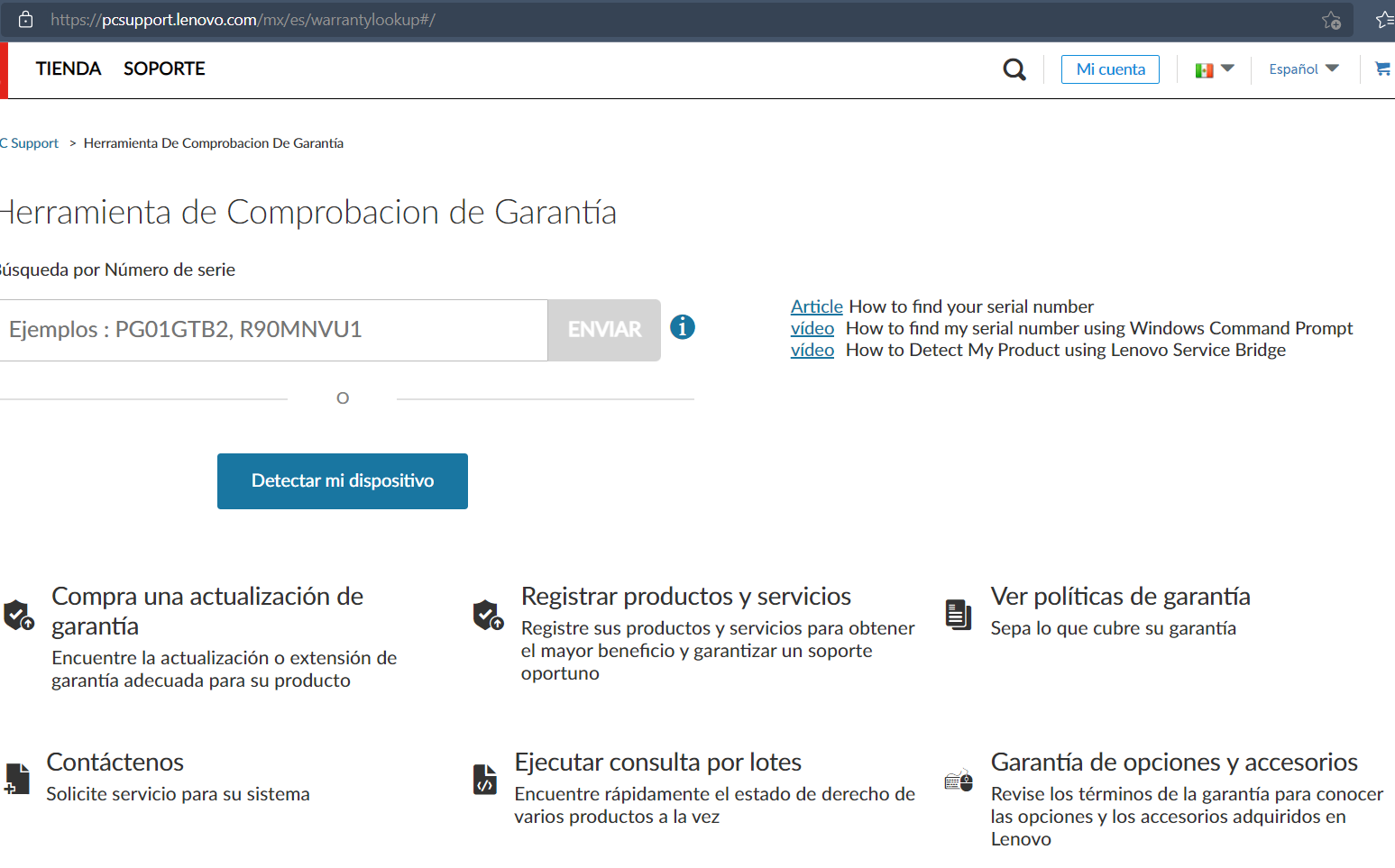Viewport: 1395px width, 868px height.
Task: Click the register products shield icon
Action: click(x=488, y=615)
